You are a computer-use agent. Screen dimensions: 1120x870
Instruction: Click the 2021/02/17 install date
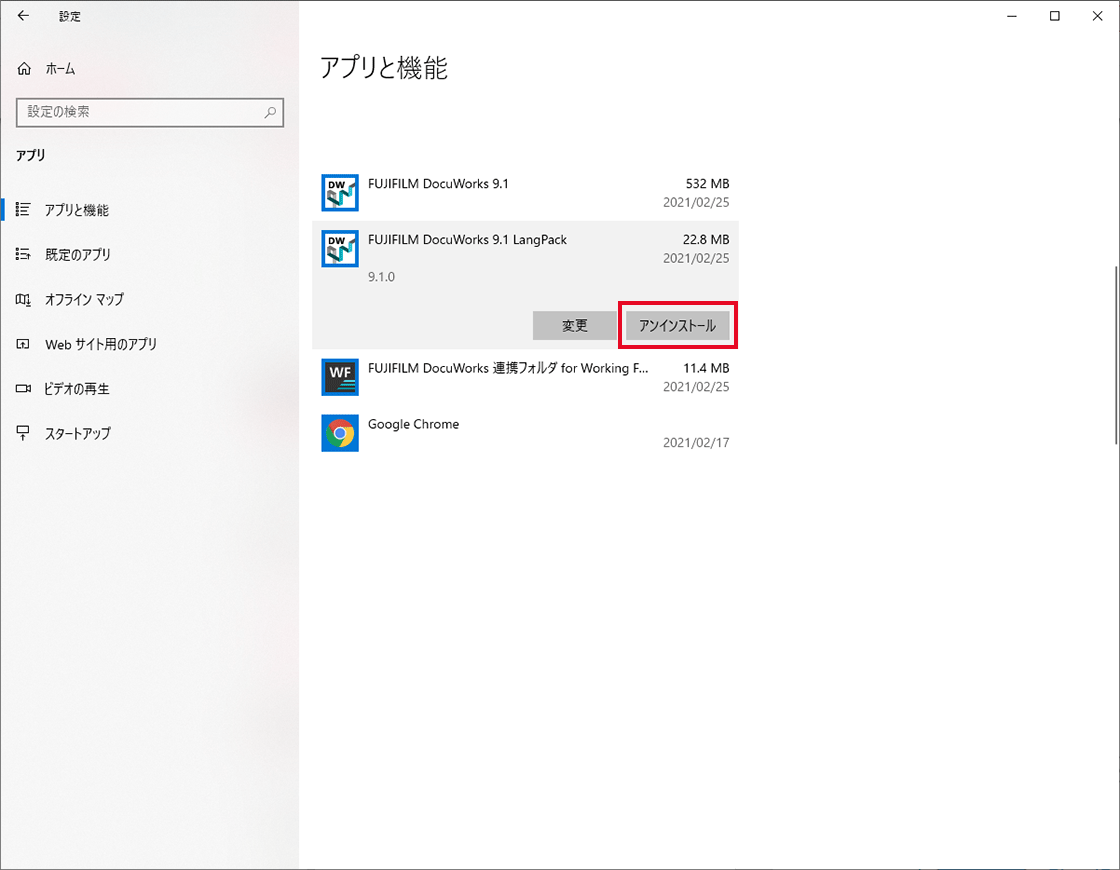pyautogui.click(x=696, y=443)
